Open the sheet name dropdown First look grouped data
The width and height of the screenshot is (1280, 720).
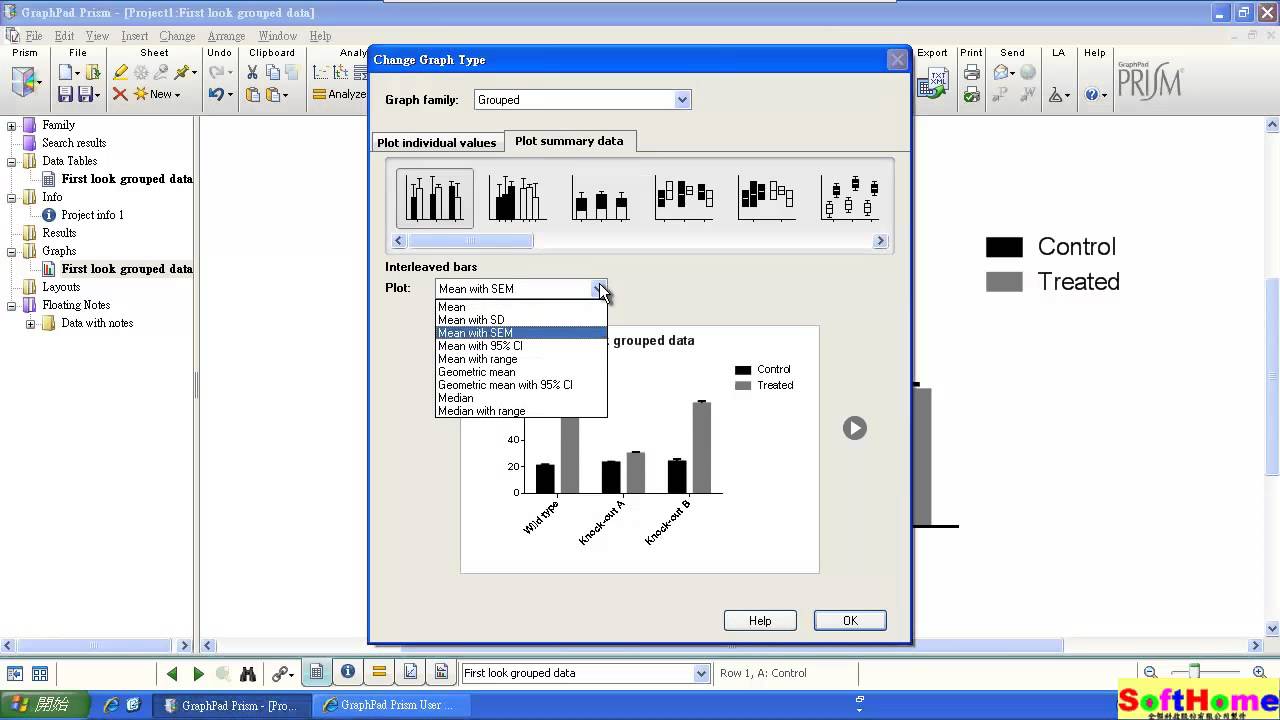coord(701,674)
